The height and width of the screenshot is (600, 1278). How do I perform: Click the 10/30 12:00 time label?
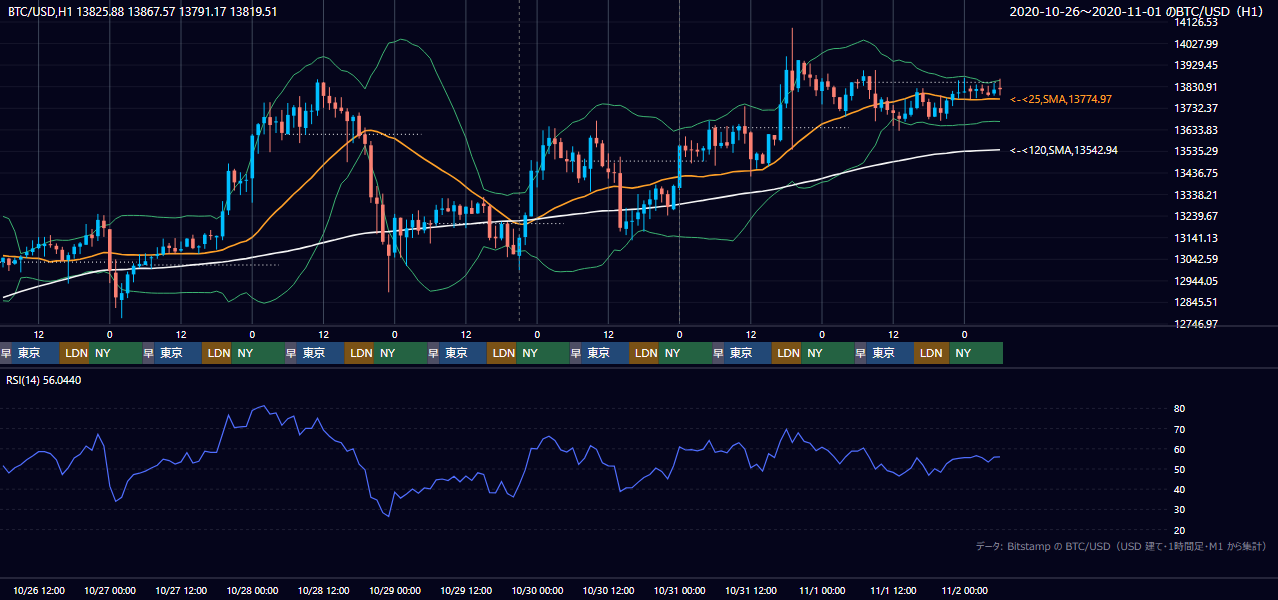pos(608,590)
